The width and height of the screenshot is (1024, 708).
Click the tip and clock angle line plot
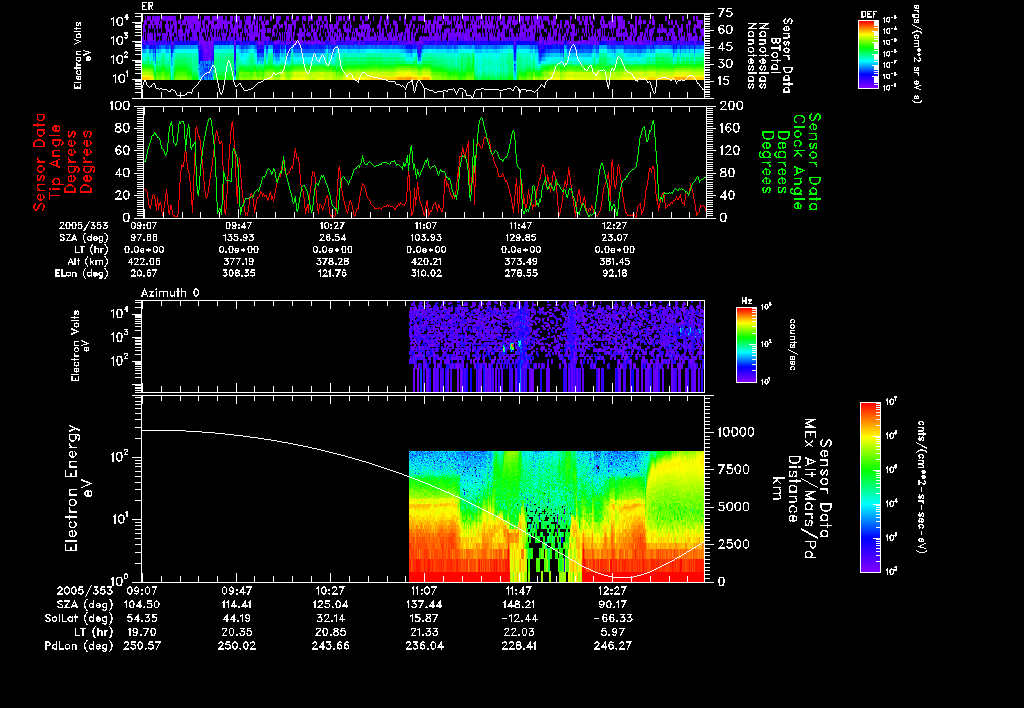coord(424,161)
